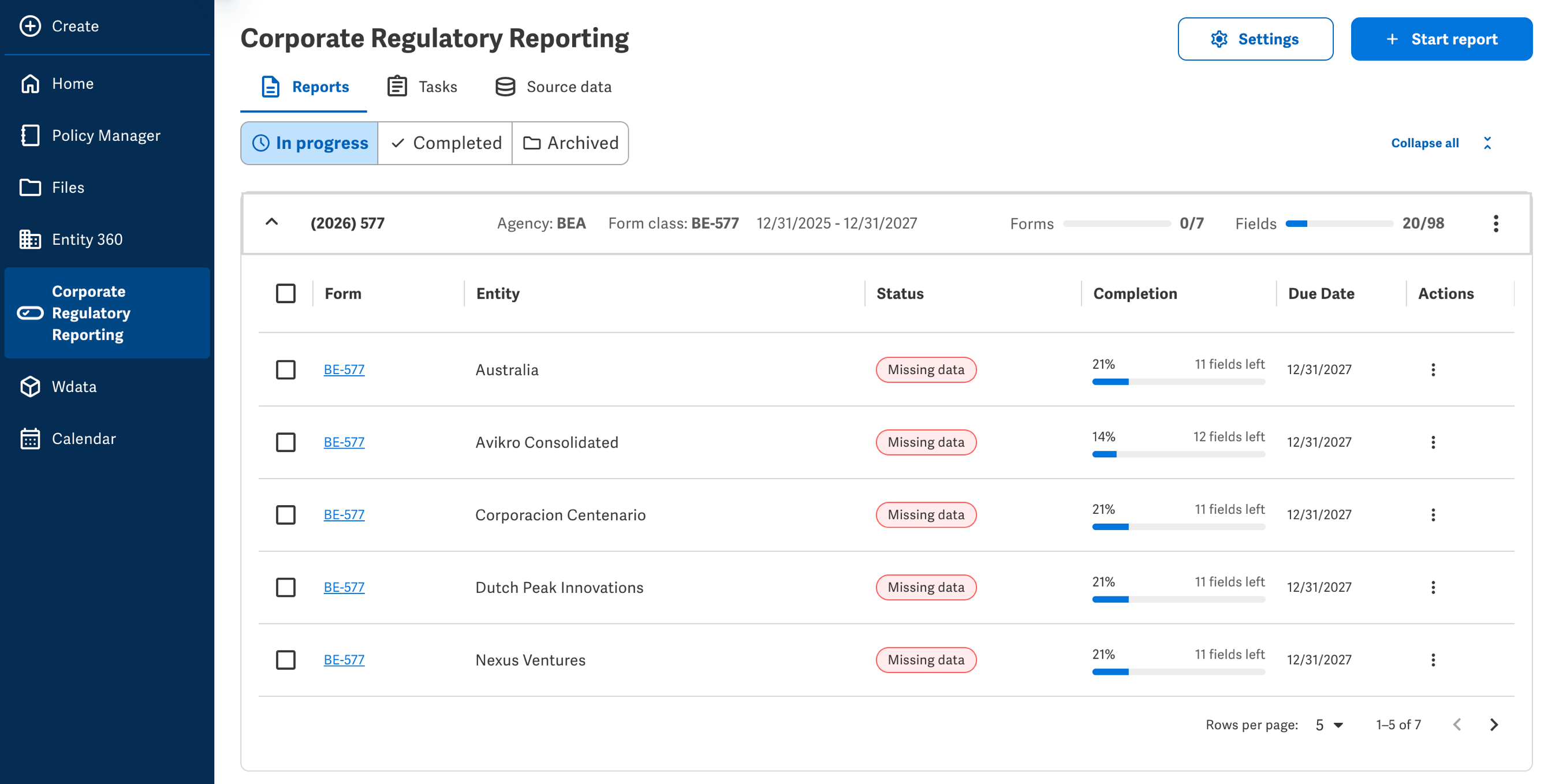Open the Calendar icon in sidebar
Viewport: 1559px width, 784px height.
pos(30,439)
